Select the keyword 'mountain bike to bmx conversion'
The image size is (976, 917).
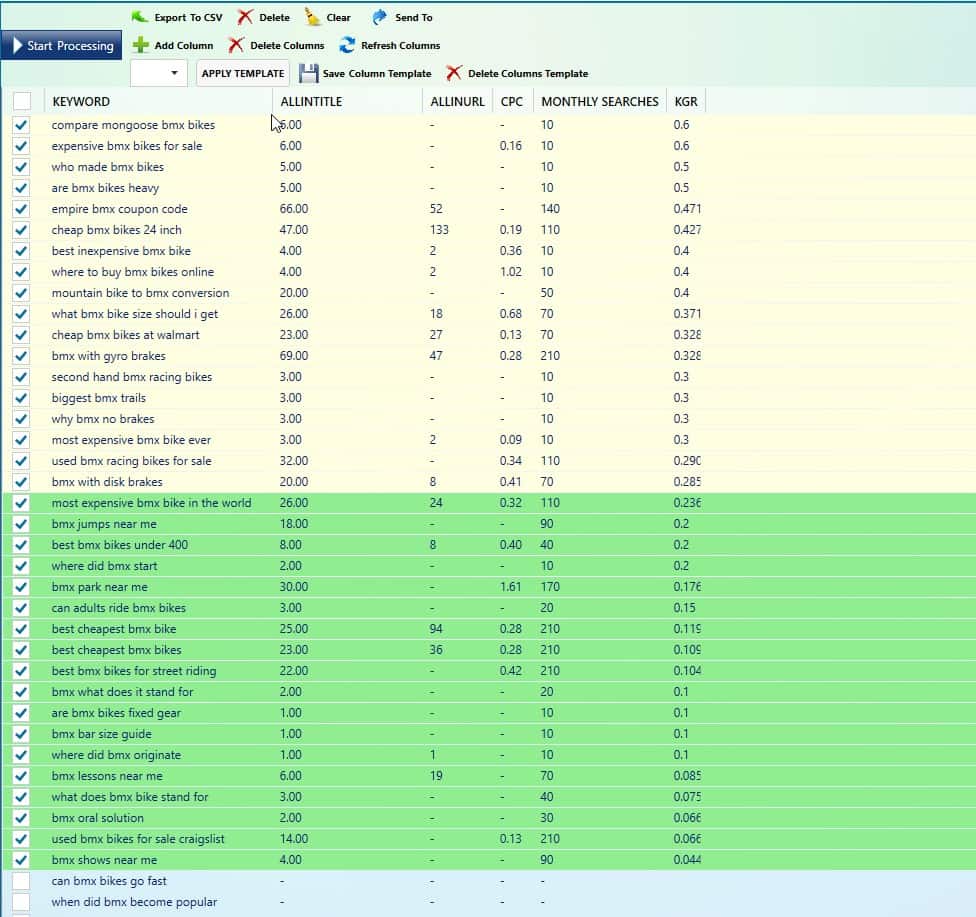click(140, 293)
